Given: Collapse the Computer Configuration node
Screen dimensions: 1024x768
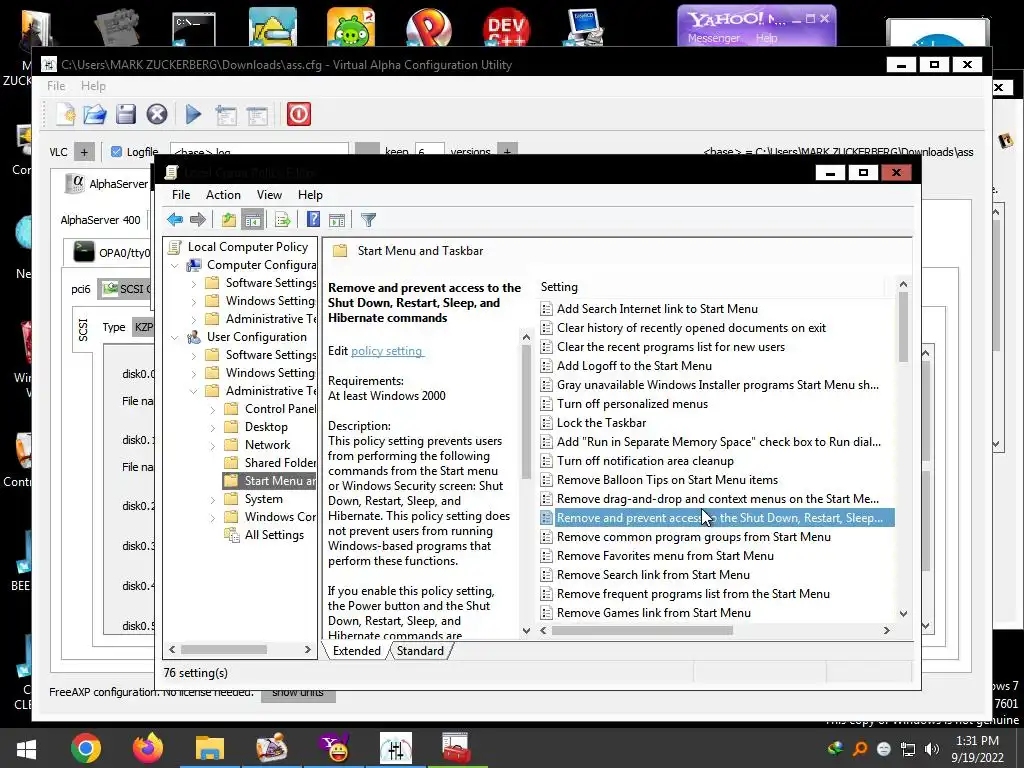Looking at the screenshot, I should (174, 266).
